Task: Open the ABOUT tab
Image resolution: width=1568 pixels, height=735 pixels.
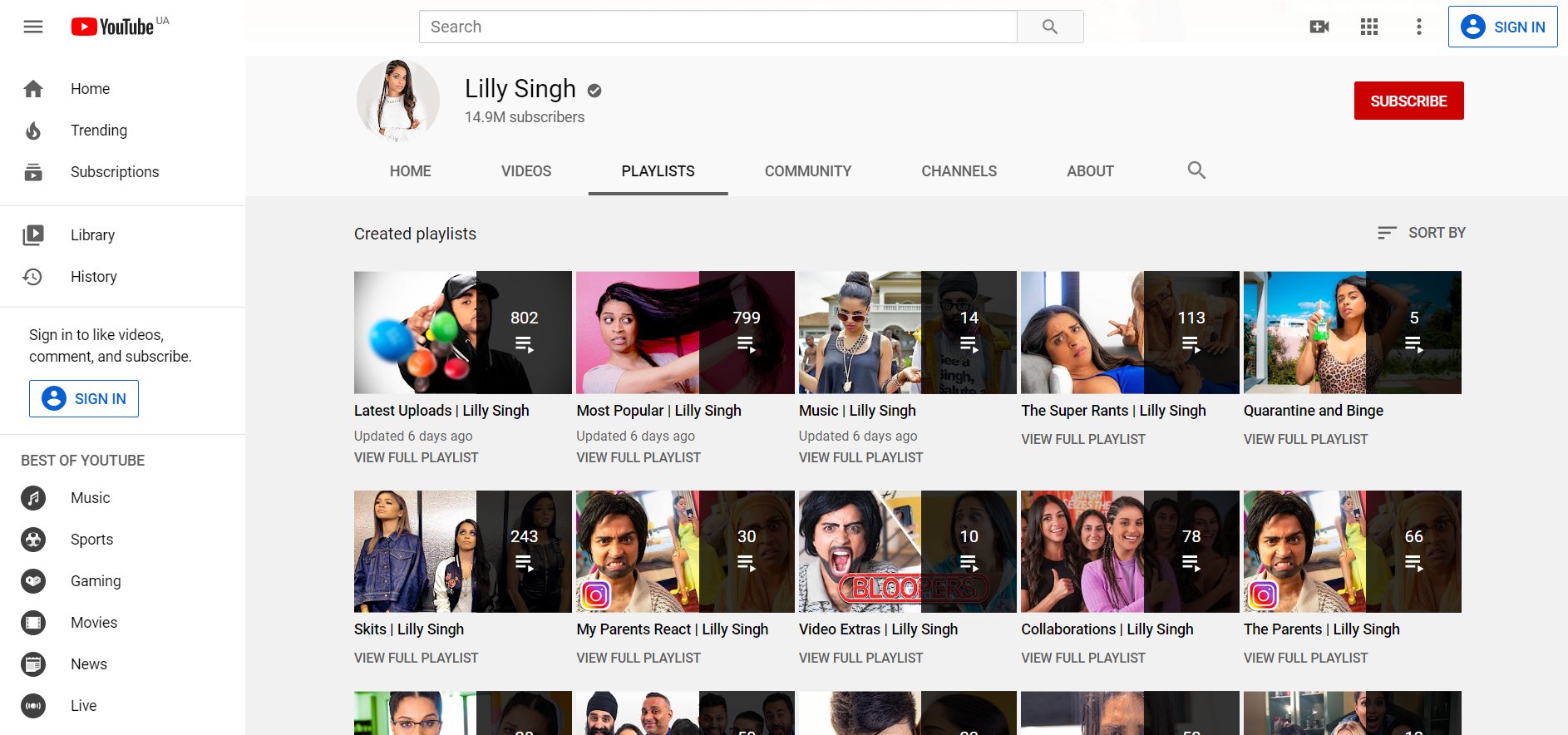Action: coord(1090,171)
